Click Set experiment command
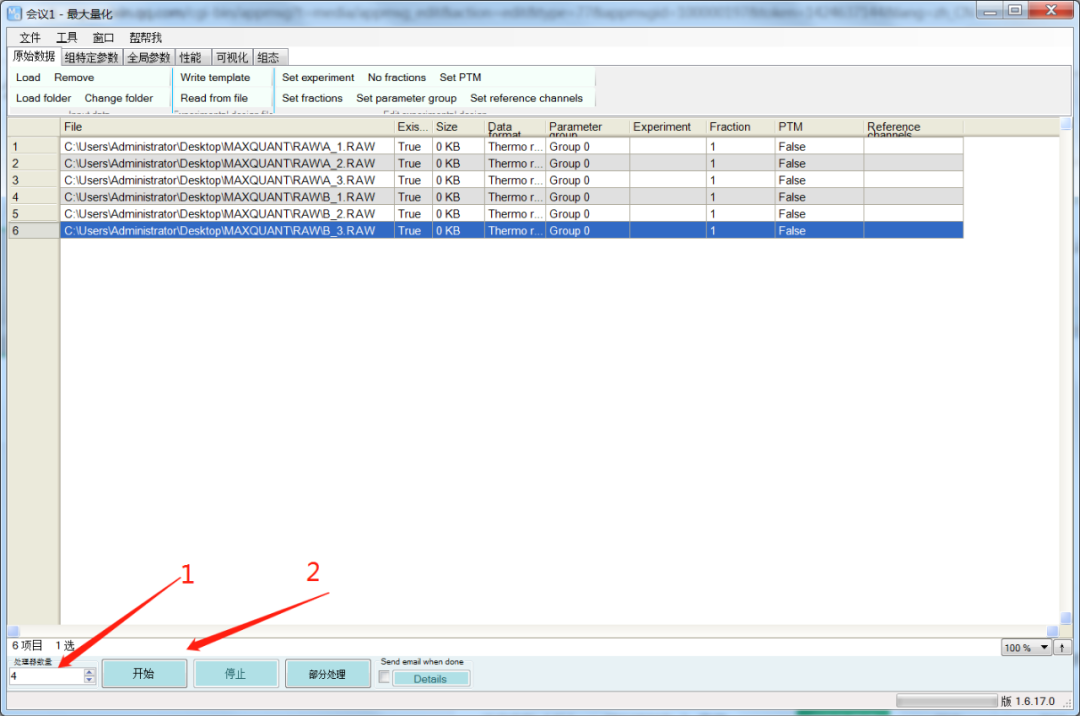The image size is (1080, 716). point(318,77)
